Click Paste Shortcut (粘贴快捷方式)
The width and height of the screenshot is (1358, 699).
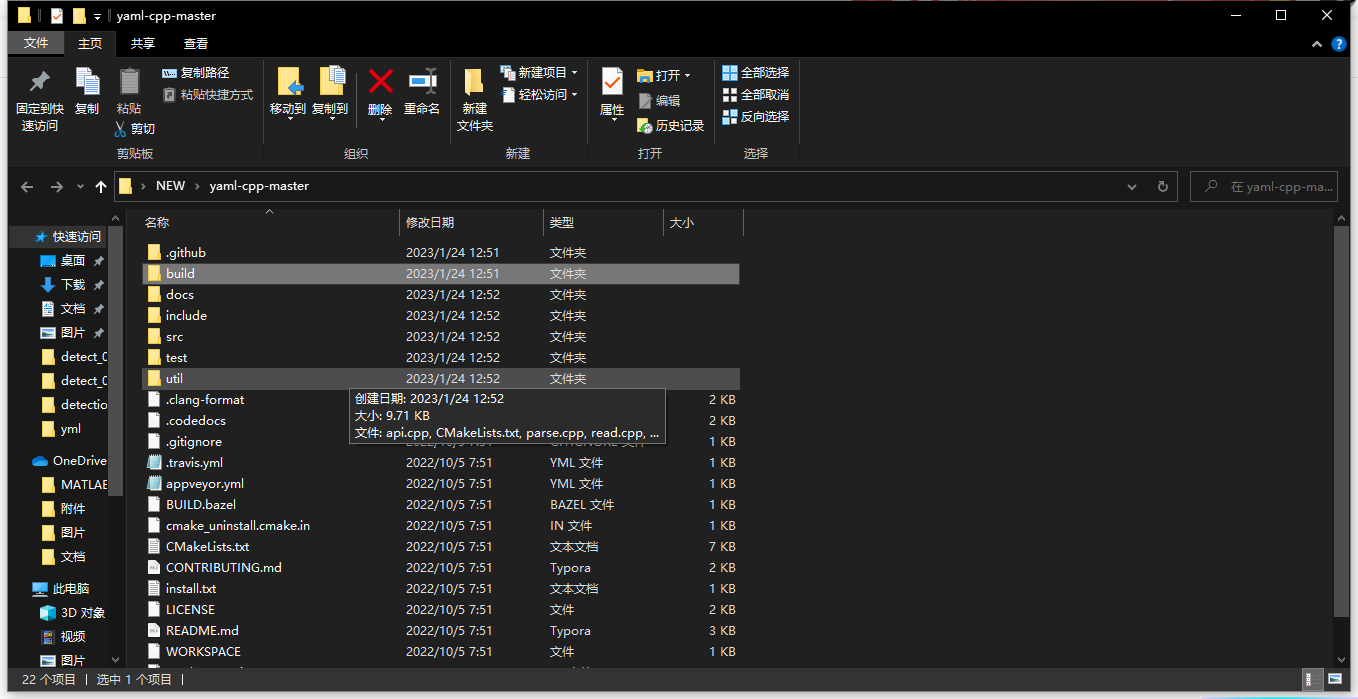coord(208,95)
